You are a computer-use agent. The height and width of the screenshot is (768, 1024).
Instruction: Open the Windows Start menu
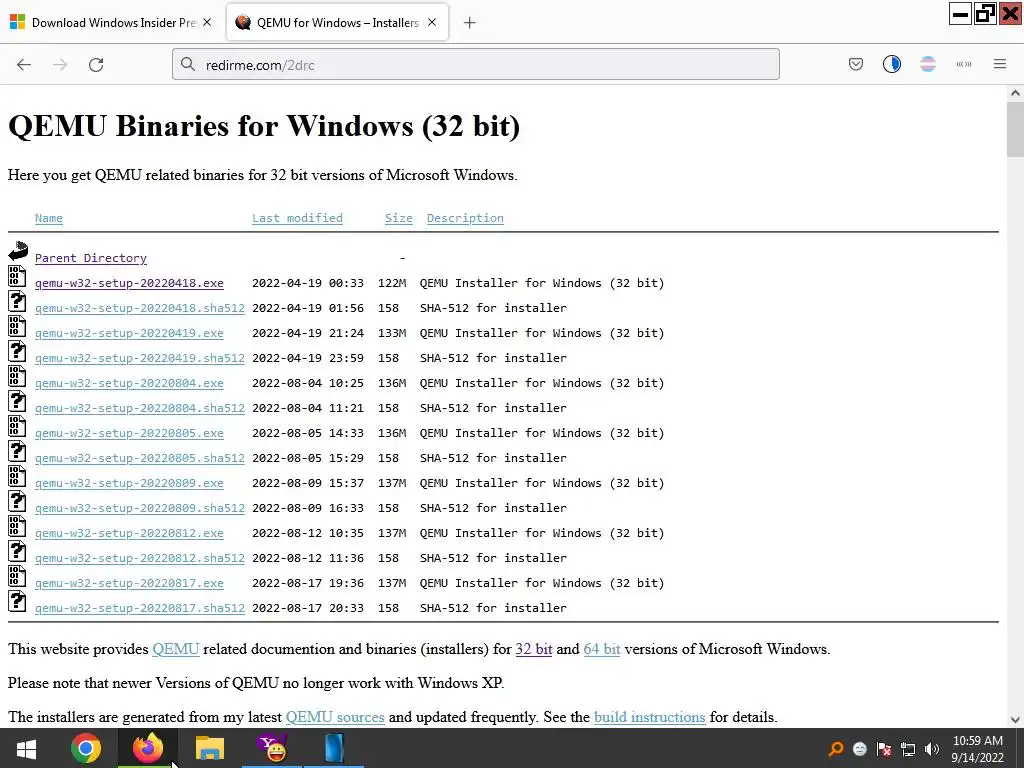pyautogui.click(x=26, y=748)
